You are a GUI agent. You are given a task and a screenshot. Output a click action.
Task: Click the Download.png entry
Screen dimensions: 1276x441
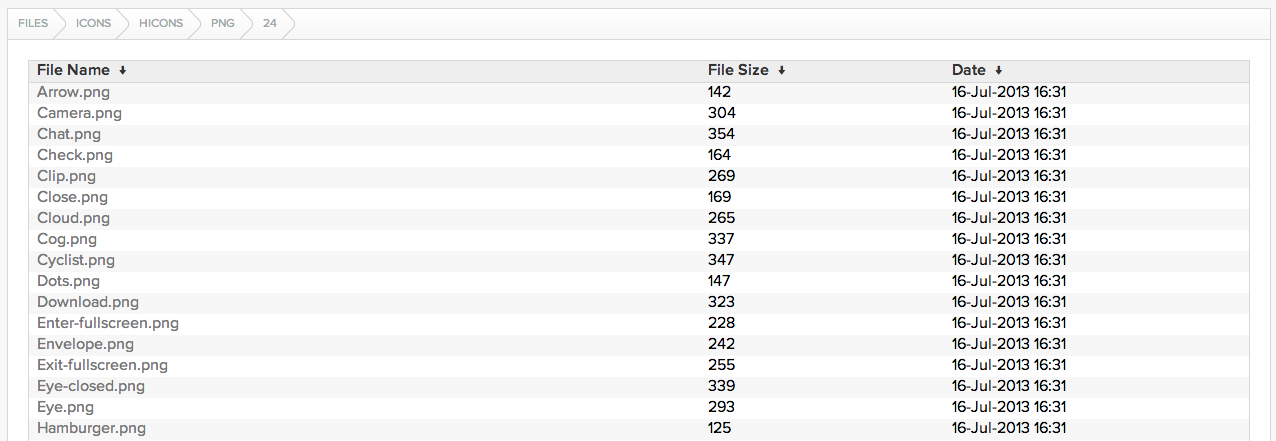88,302
